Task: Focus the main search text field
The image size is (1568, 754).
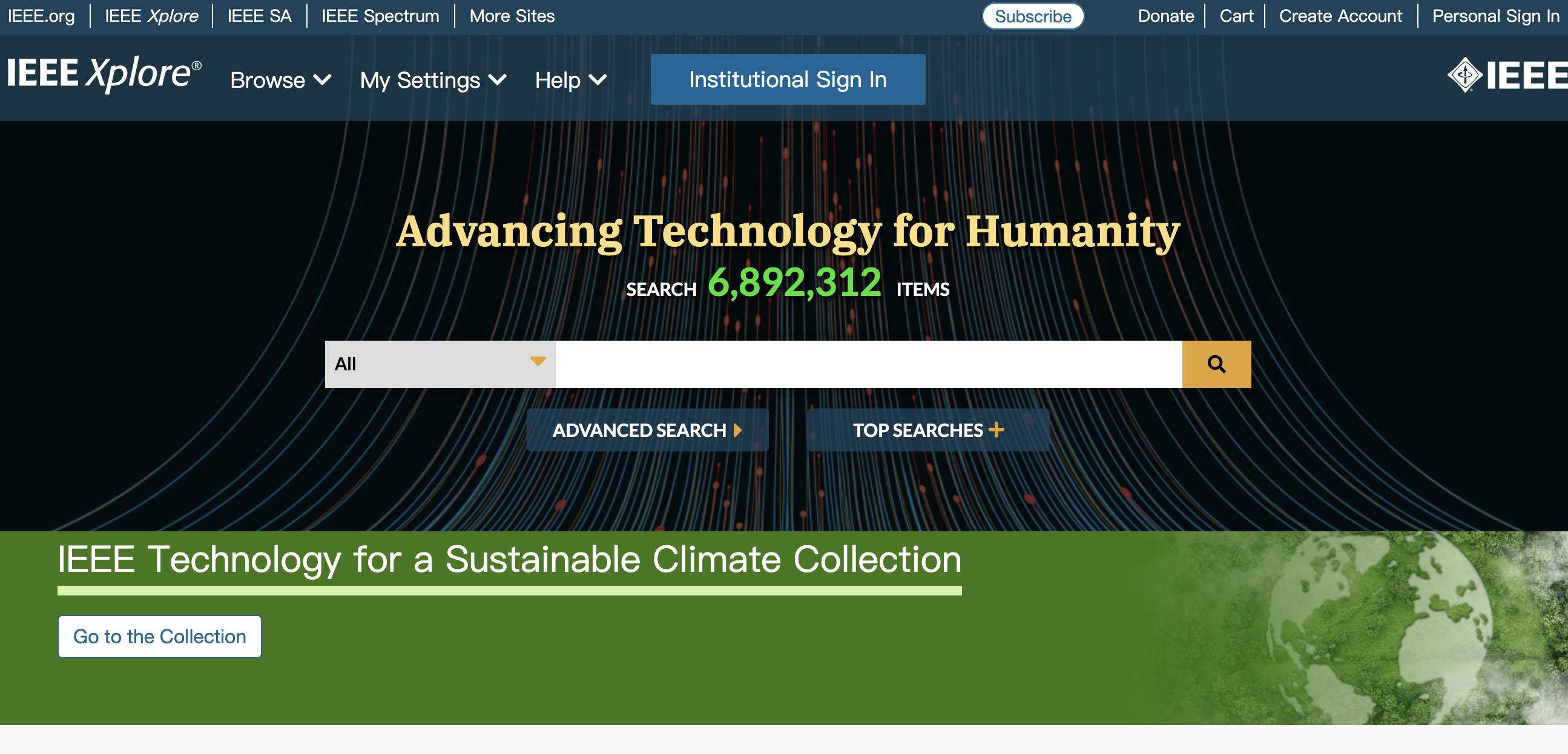Action: point(869,364)
